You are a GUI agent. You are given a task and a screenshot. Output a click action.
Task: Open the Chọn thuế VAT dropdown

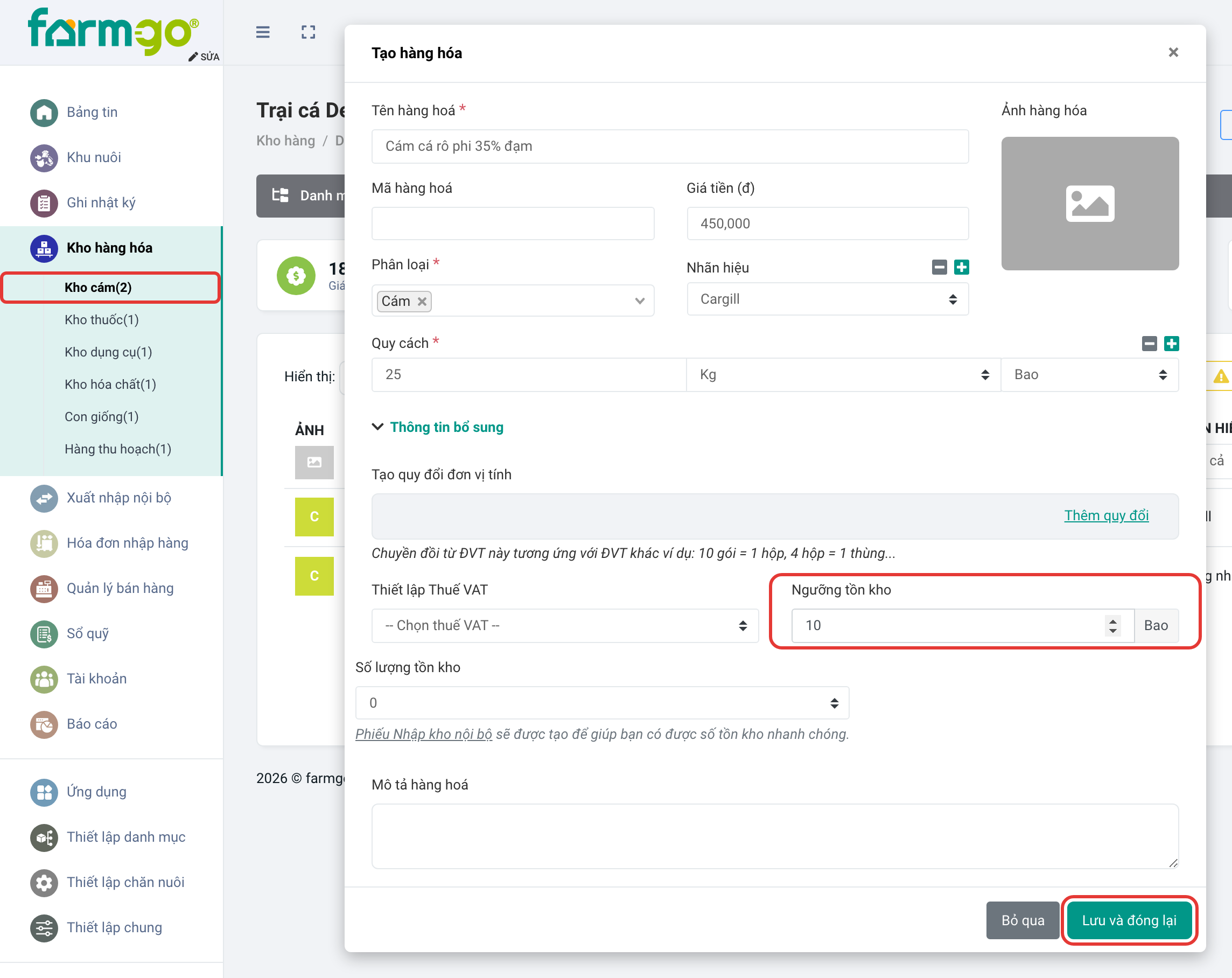click(x=564, y=625)
